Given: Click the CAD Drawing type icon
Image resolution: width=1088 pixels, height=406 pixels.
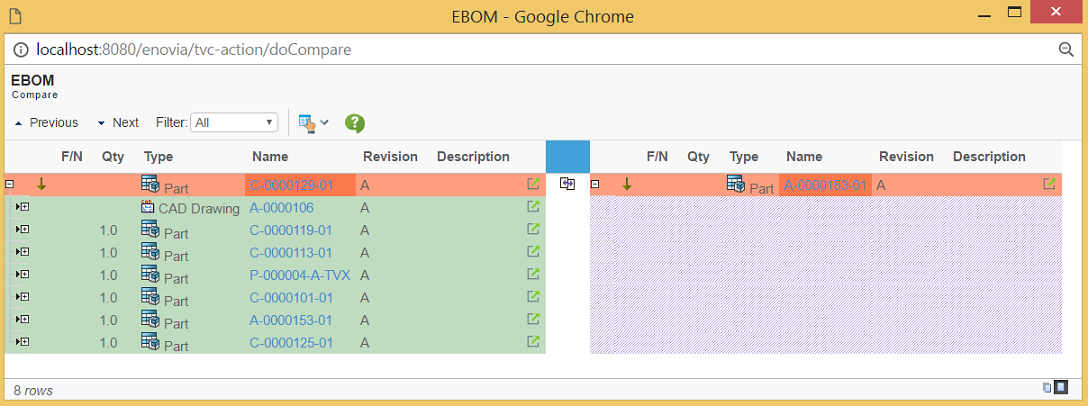Looking at the screenshot, I should (x=149, y=208).
